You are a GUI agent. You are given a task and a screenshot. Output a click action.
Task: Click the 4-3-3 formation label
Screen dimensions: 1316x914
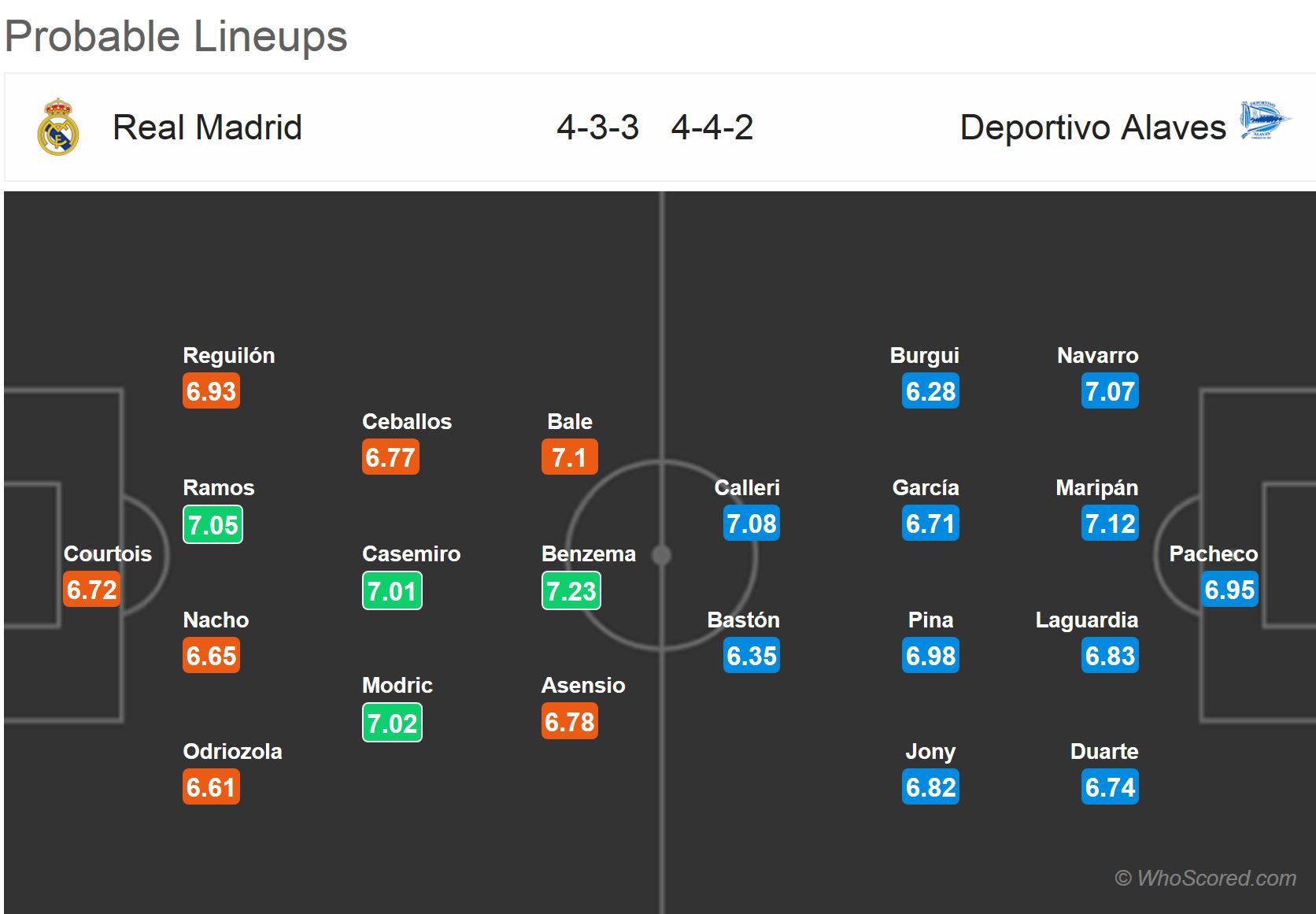[597, 128]
